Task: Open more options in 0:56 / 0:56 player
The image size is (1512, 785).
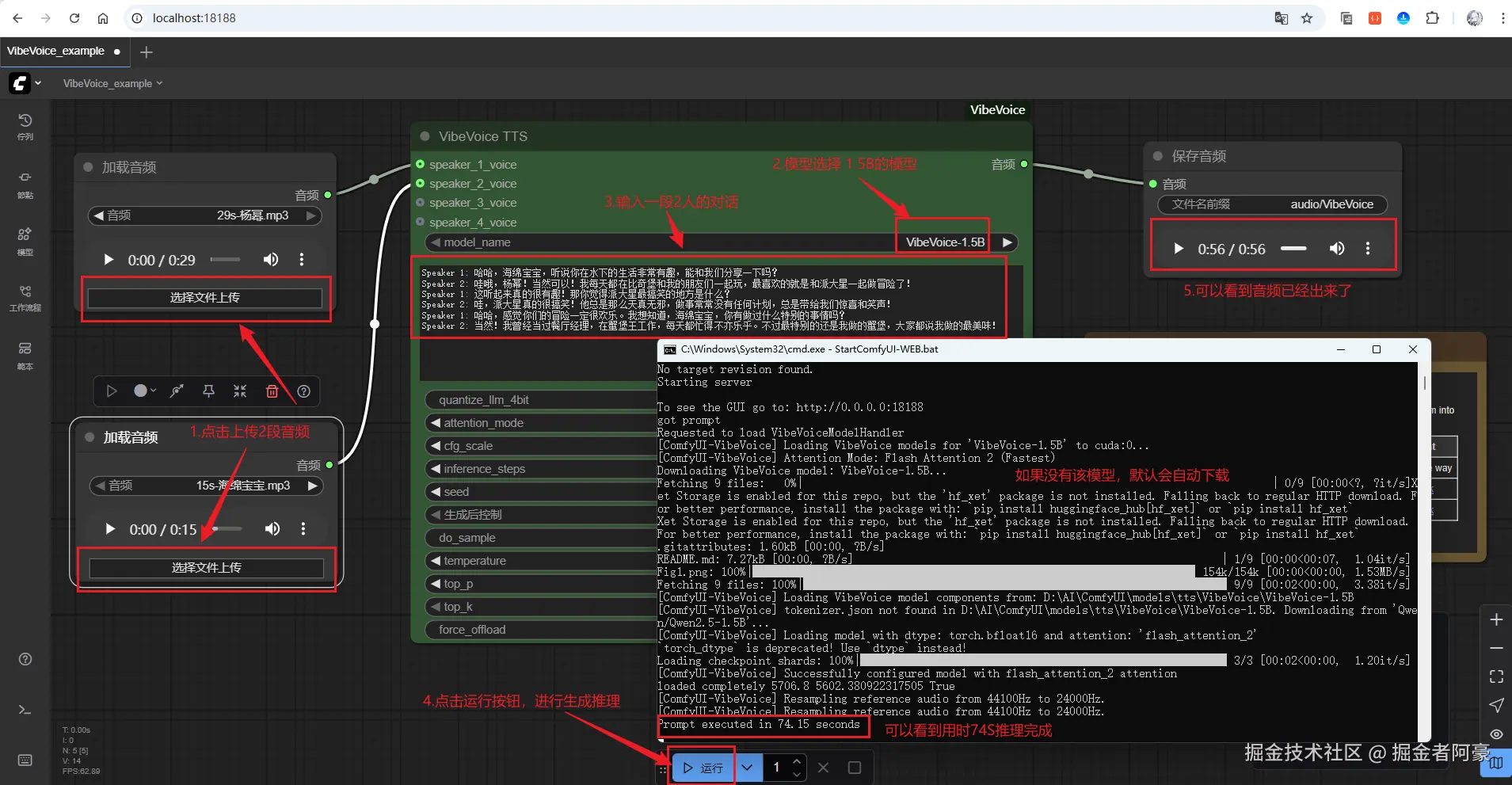Action: pos(1368,249)
